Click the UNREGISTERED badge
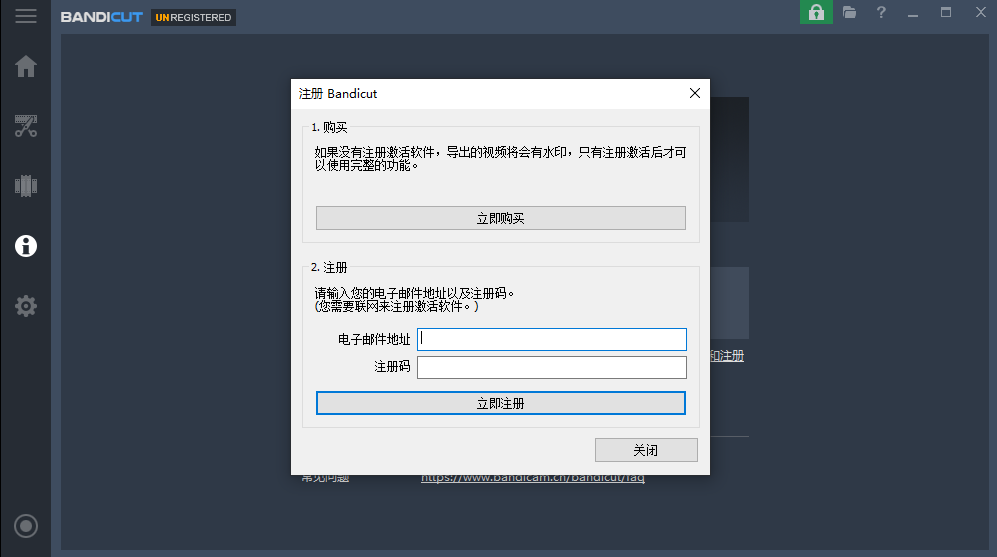997x557 pixels. pos(193,17)
